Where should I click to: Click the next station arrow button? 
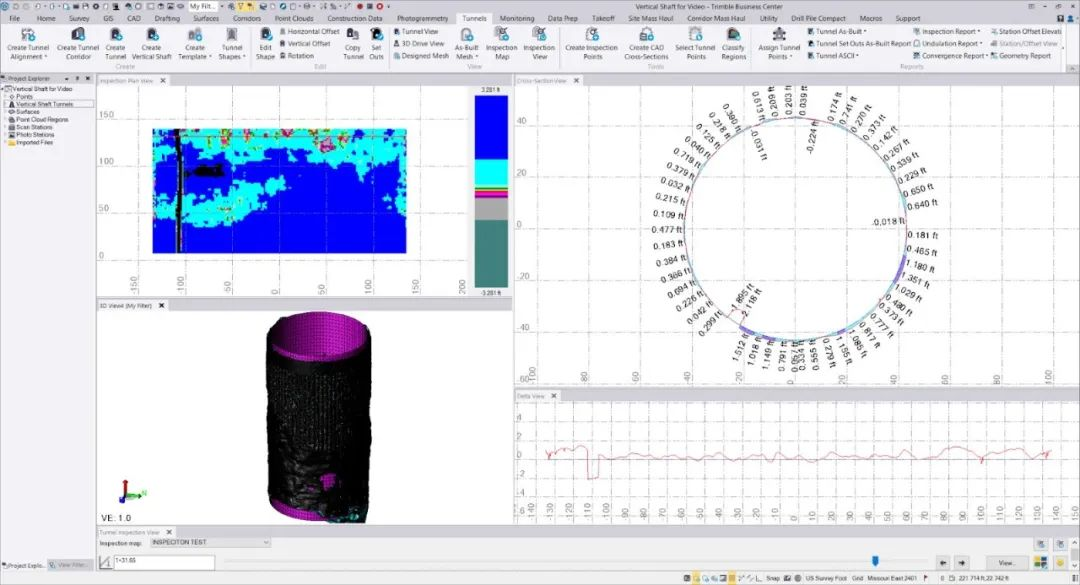[962, 563]
